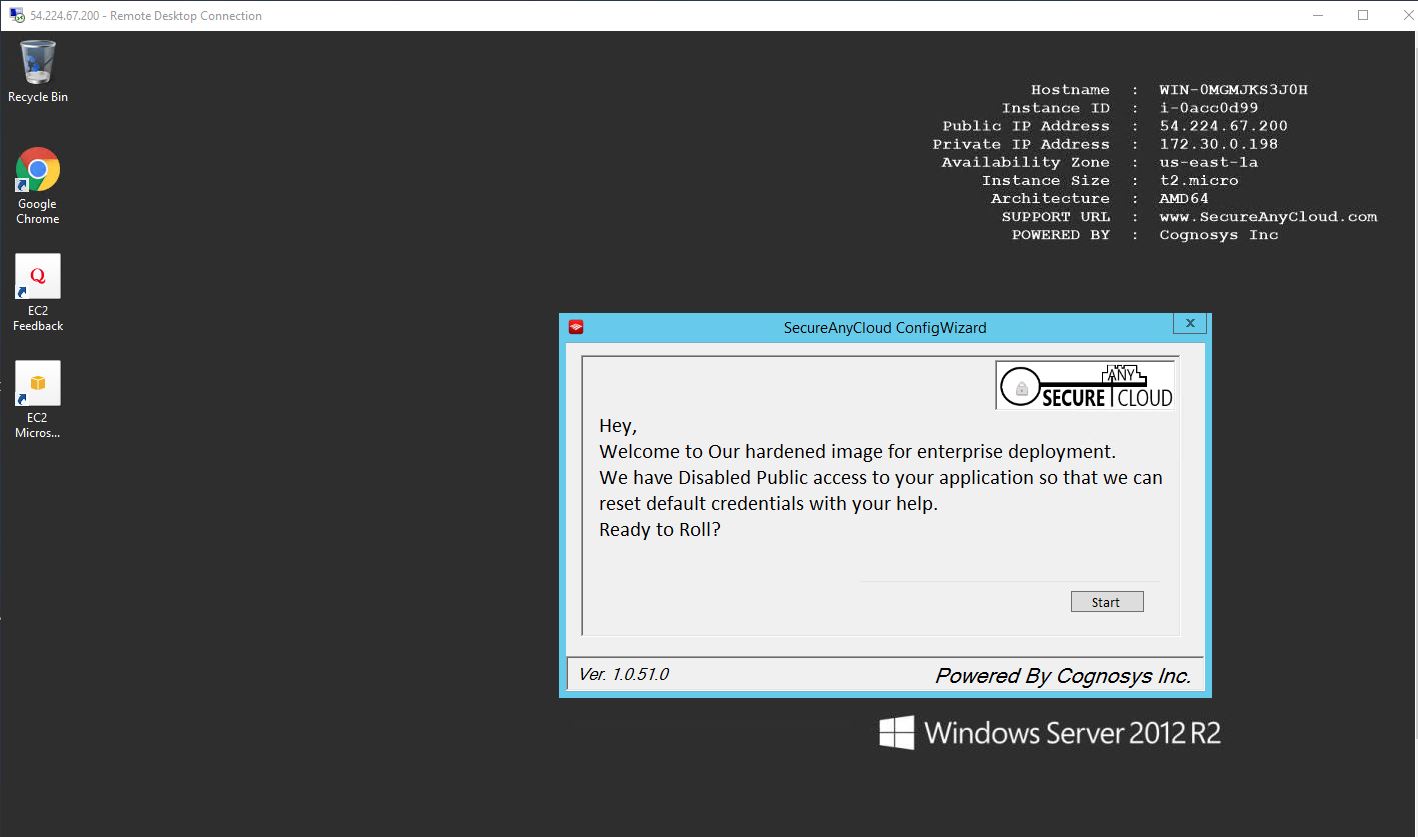This screenshot has height=837, width=1418.
Task: Maximize the Remote Desktop Connection window
Action: pyautogui.click(x=1362, y=15)
